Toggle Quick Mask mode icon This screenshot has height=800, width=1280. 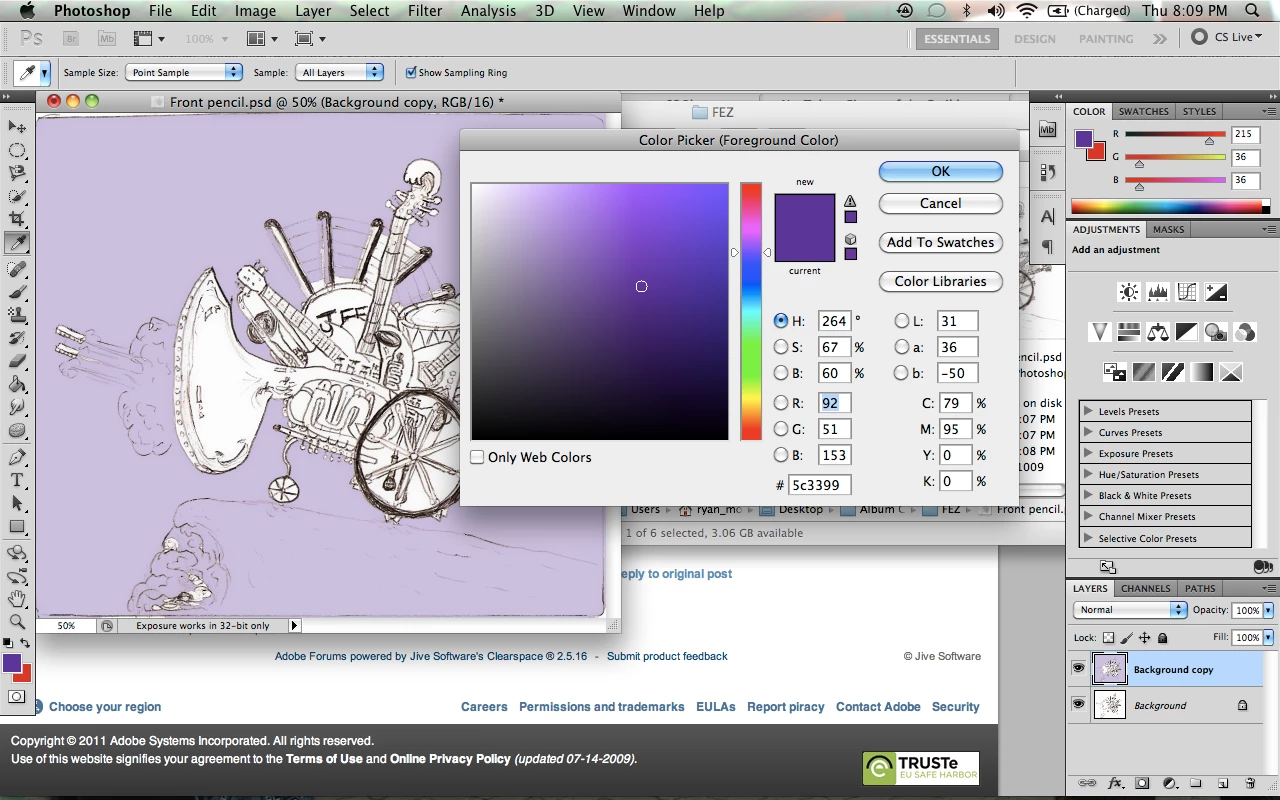(17, 696)
